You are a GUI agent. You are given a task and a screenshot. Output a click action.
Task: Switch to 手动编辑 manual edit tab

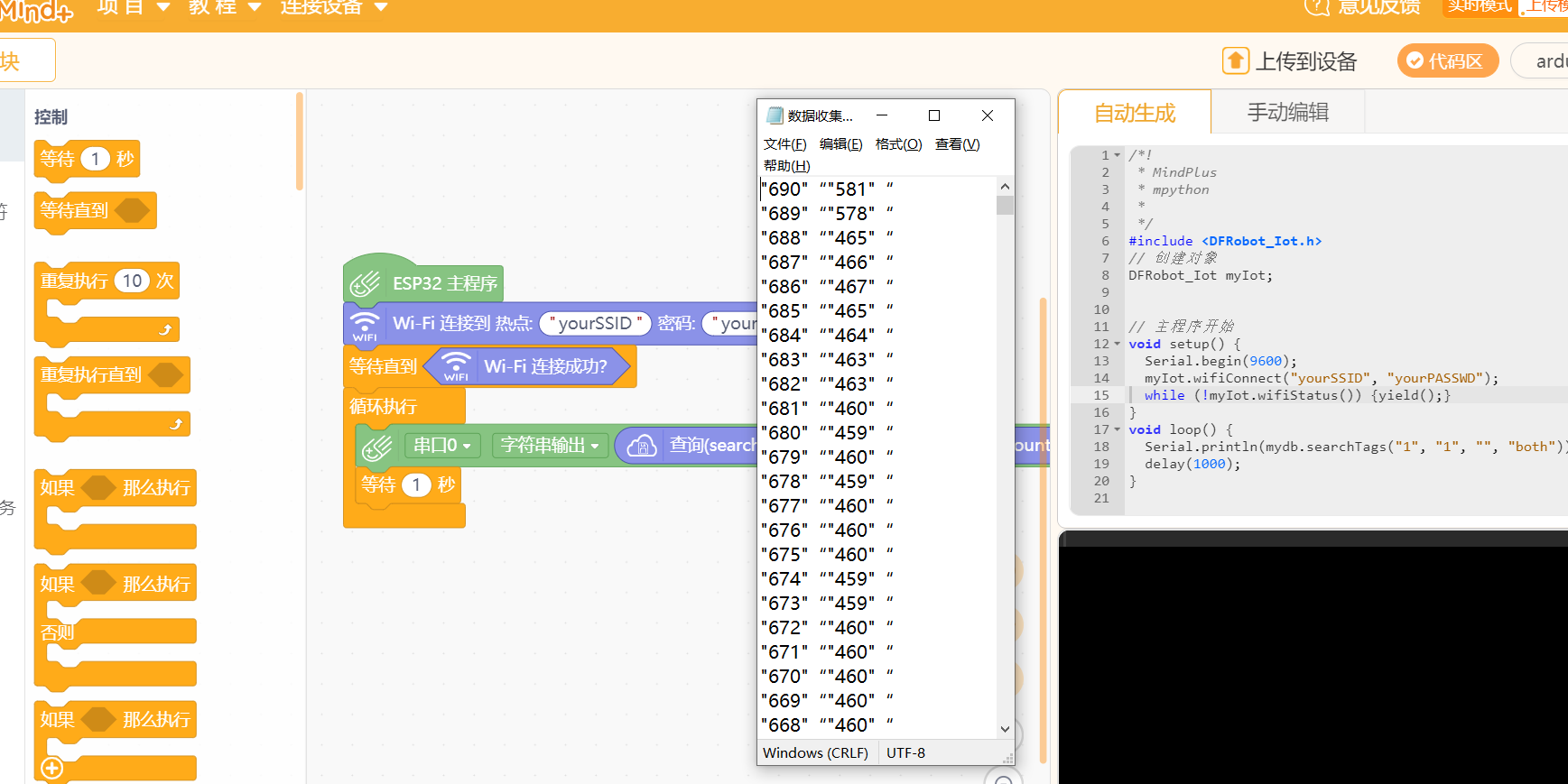tap(1288, 112)
